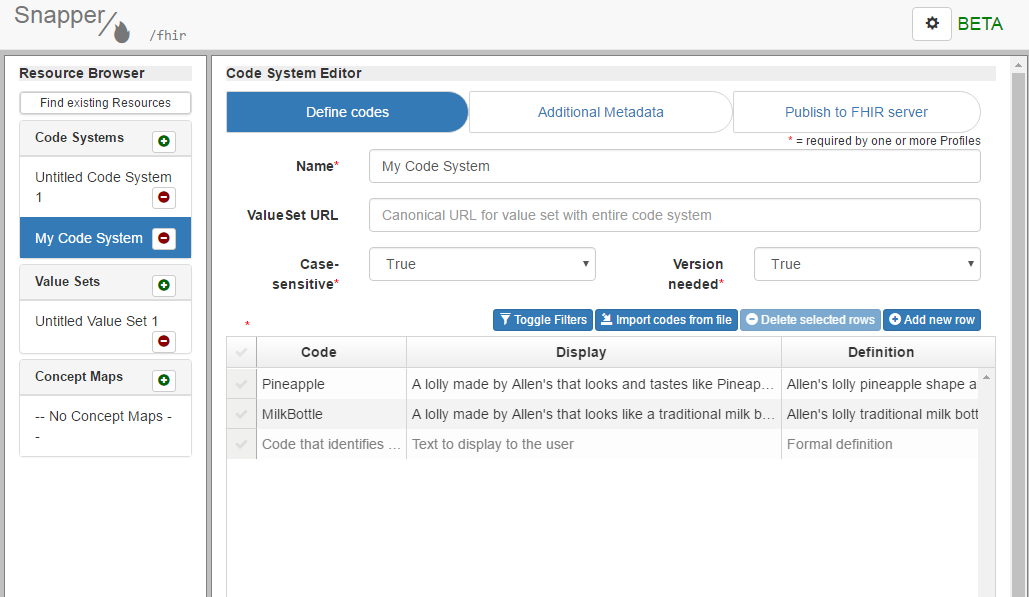
Task: Open the Version needed dropdown
Action: tap(866, 264)
